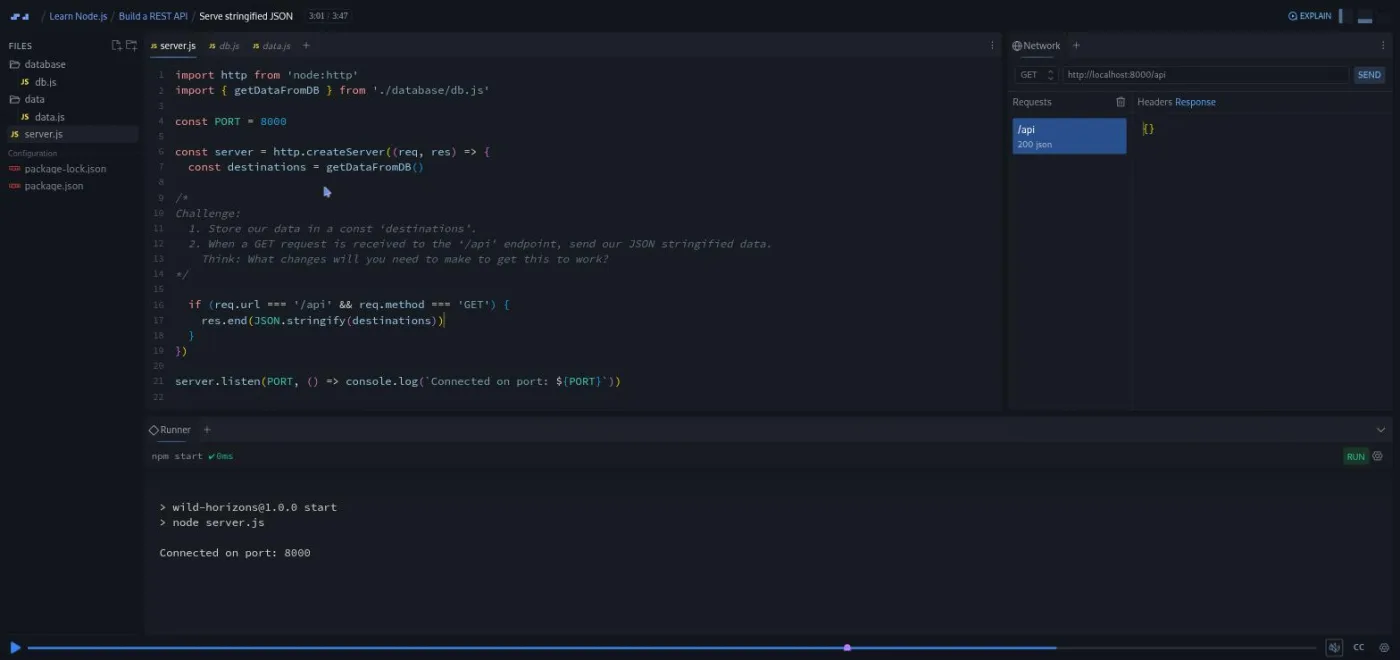Screen dimensions: 1400x660
Task: Click the '> node server.js' output line
Action: click(212, 522)
